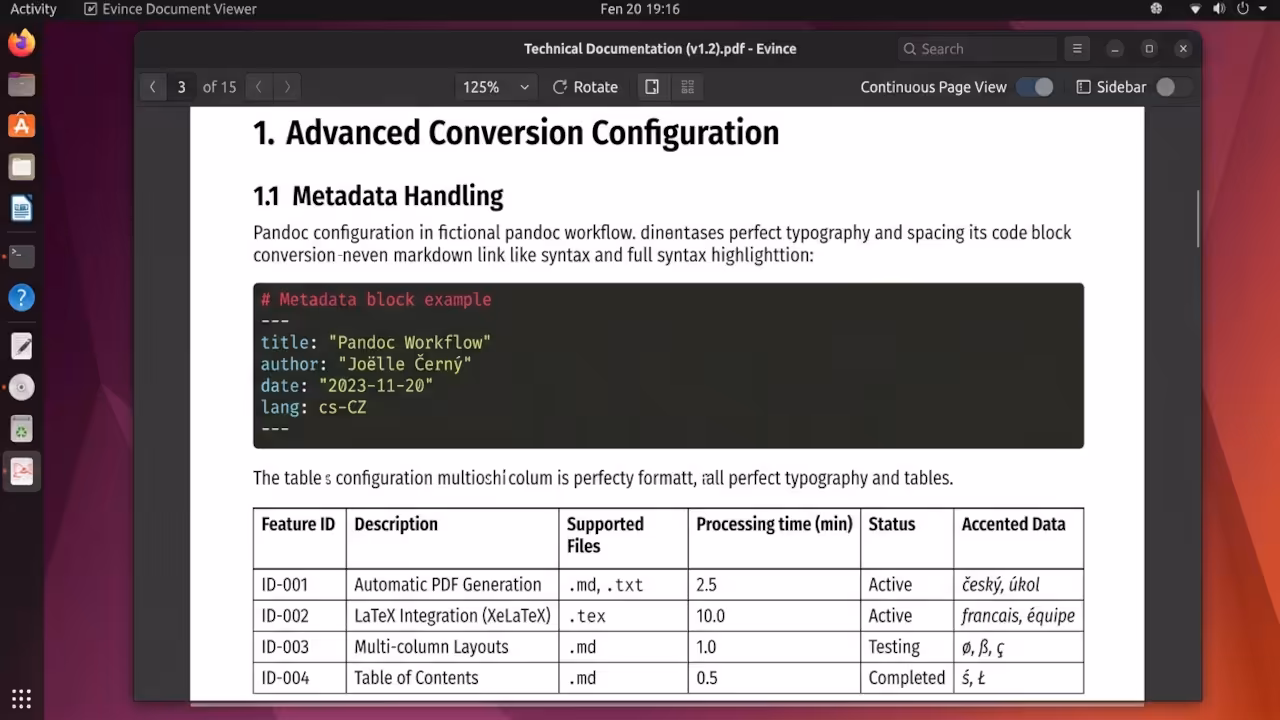Toggle Continuous Page View switch
The image size is (1280, 720).
pos(1035,87)
